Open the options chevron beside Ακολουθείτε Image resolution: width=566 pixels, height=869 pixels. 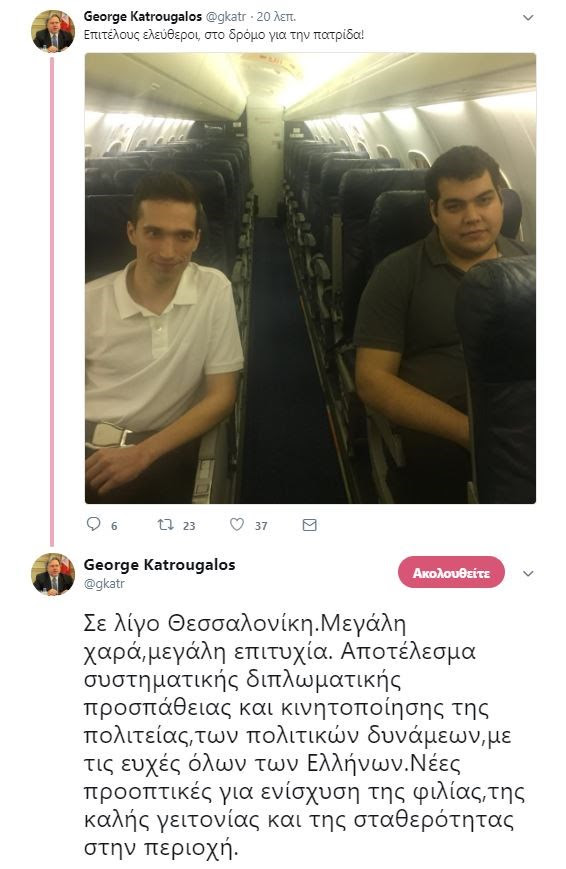click(x=528, y=574)
